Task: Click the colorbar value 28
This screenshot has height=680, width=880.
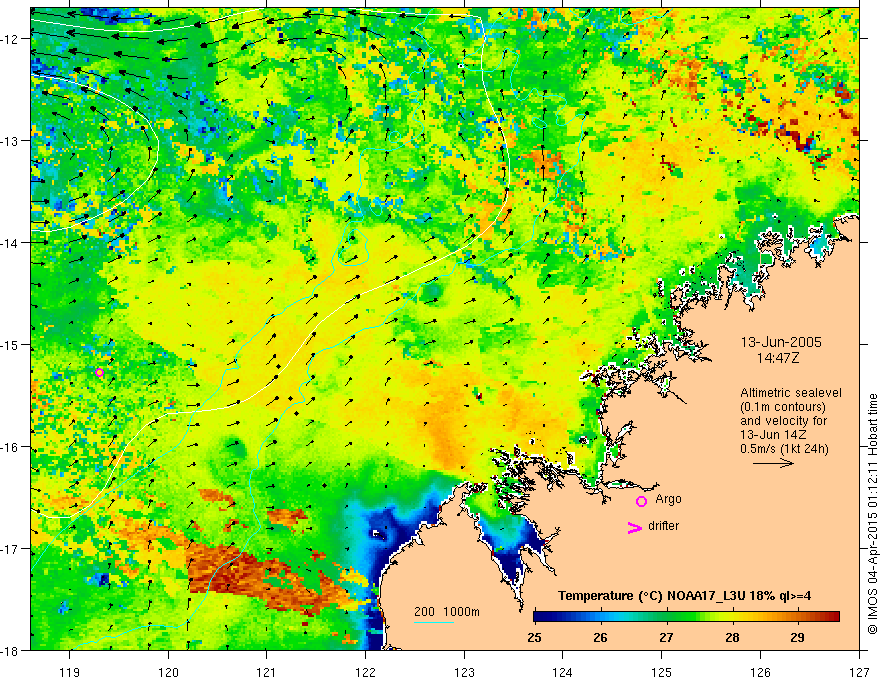Action: click(732, 637)
